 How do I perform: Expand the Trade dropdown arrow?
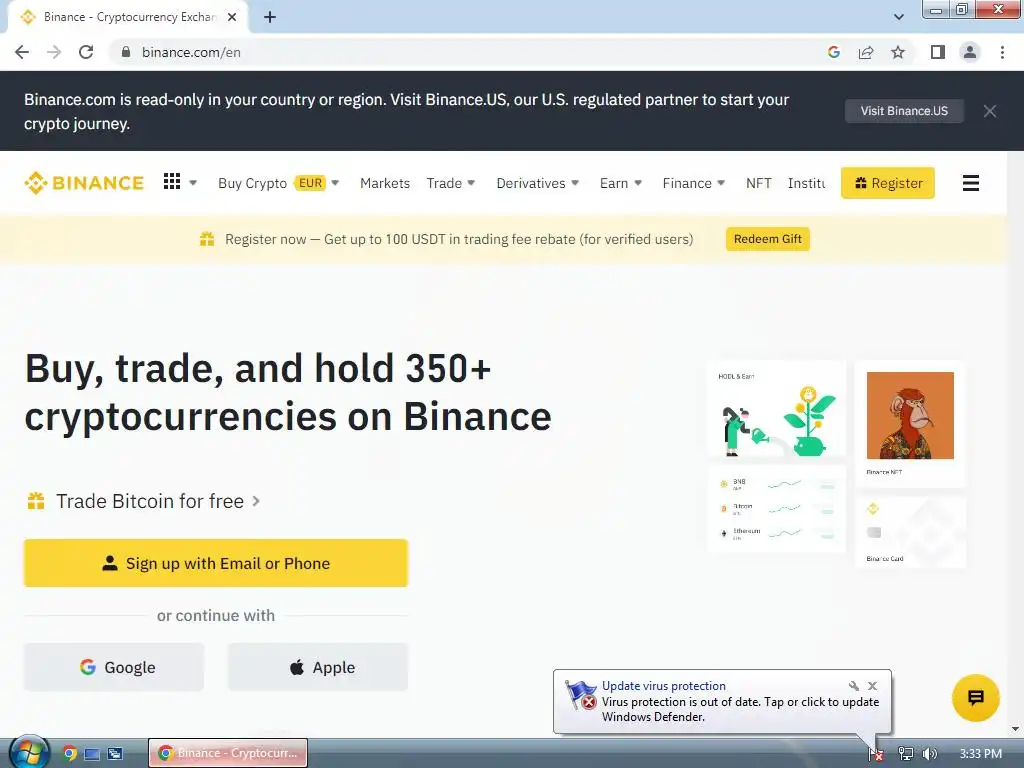[x=472, y=183]
